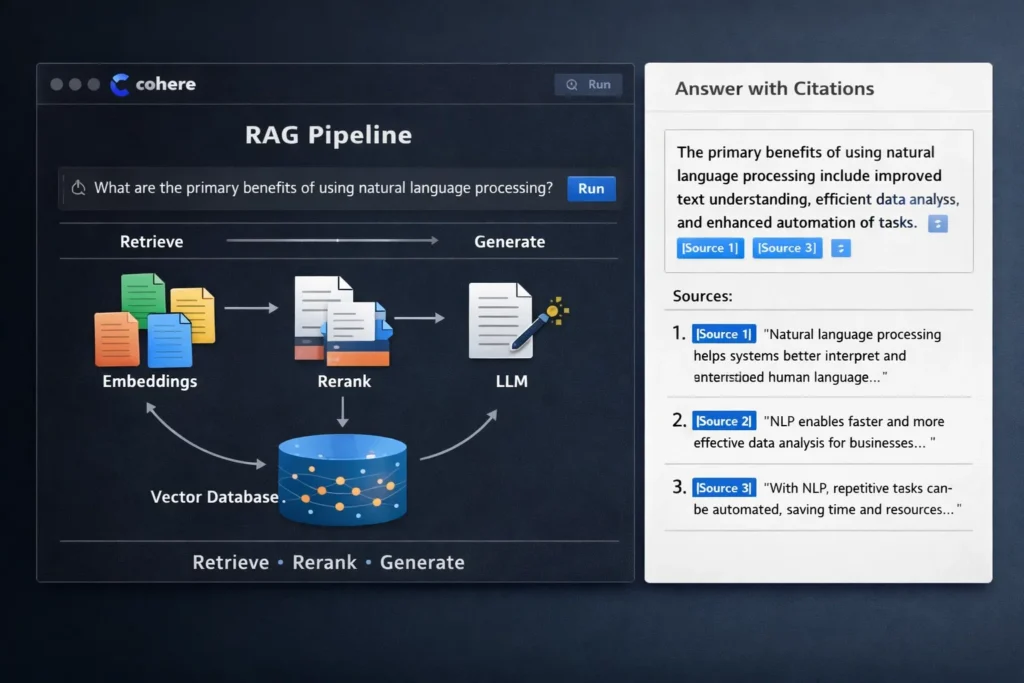Click the progress bar between Retrieve and Generate
This screenshot has height=683, width=1024.
[x=330, y=240]
